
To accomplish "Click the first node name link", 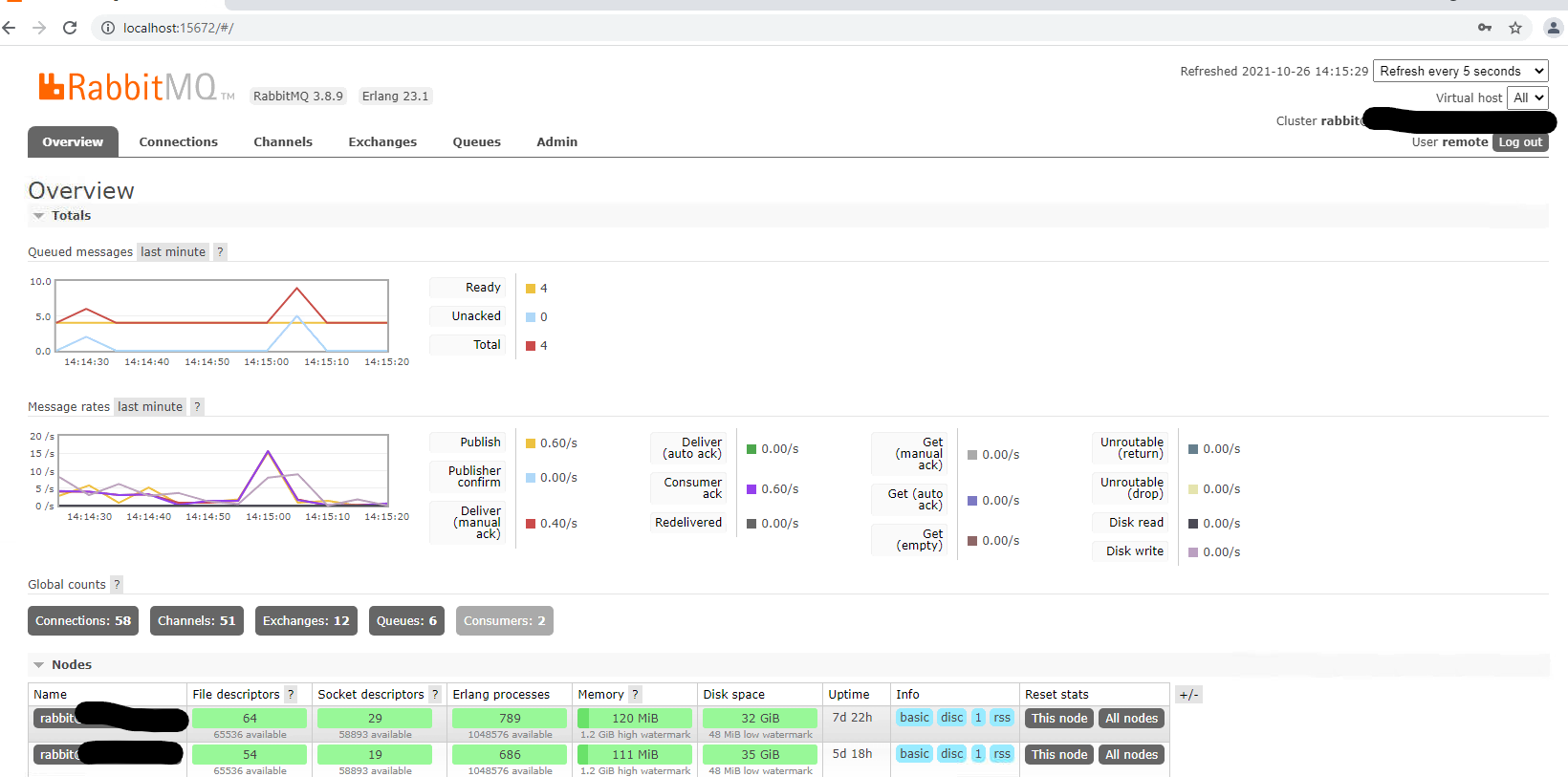I will [x=110, y=719].
